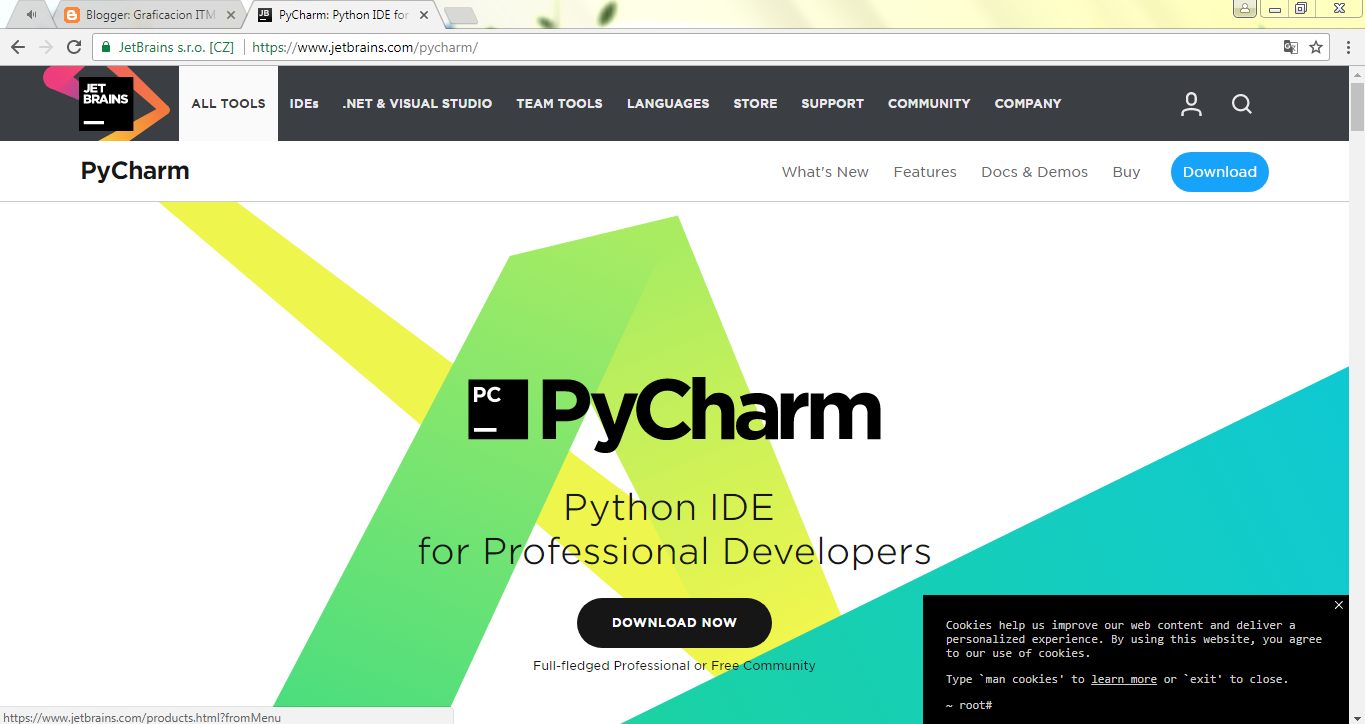The image size is (1365, 724).
Task: Click the PyCharm product title link
Action: [135, 171]
